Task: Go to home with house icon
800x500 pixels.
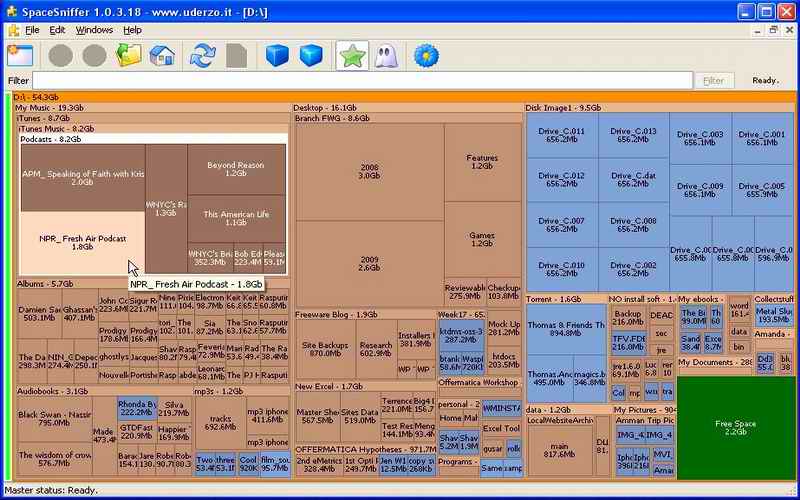Action: 162,55
